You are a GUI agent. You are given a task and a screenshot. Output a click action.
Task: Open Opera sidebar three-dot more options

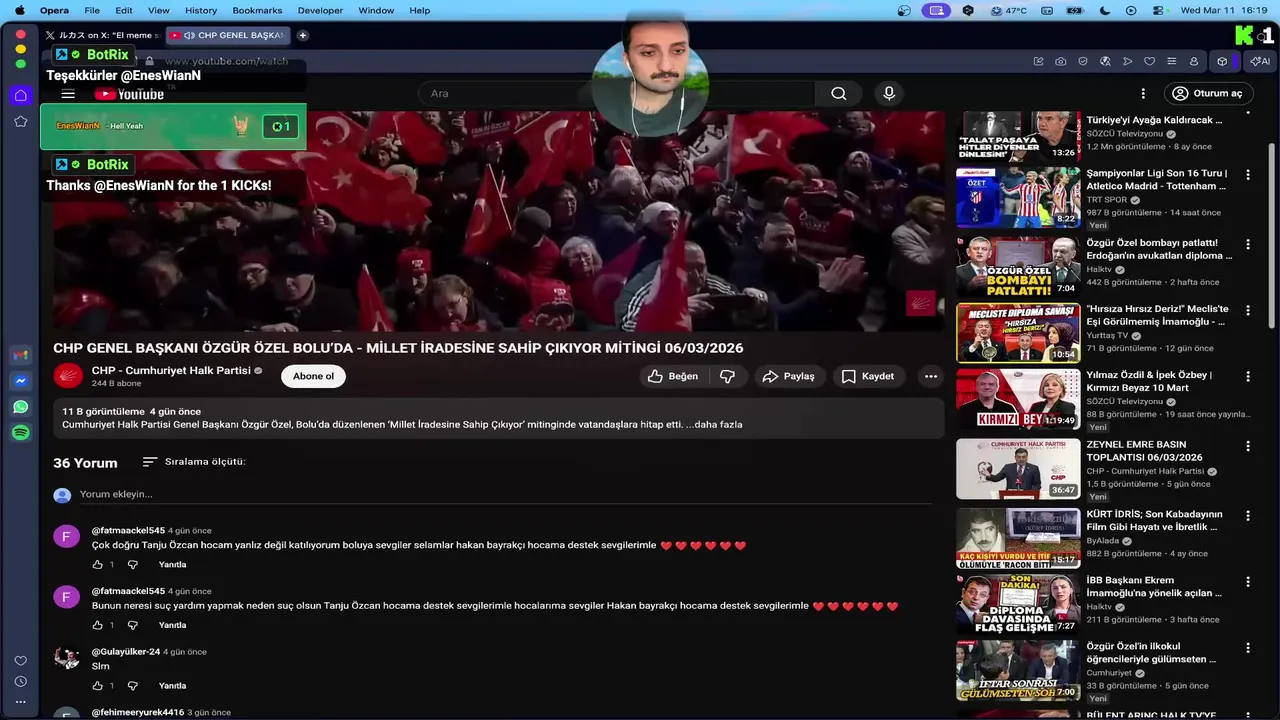20,702
